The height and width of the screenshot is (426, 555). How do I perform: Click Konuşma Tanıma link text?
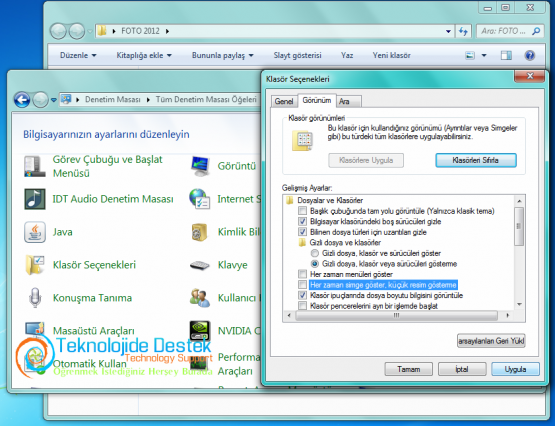(x=92, y=298)
